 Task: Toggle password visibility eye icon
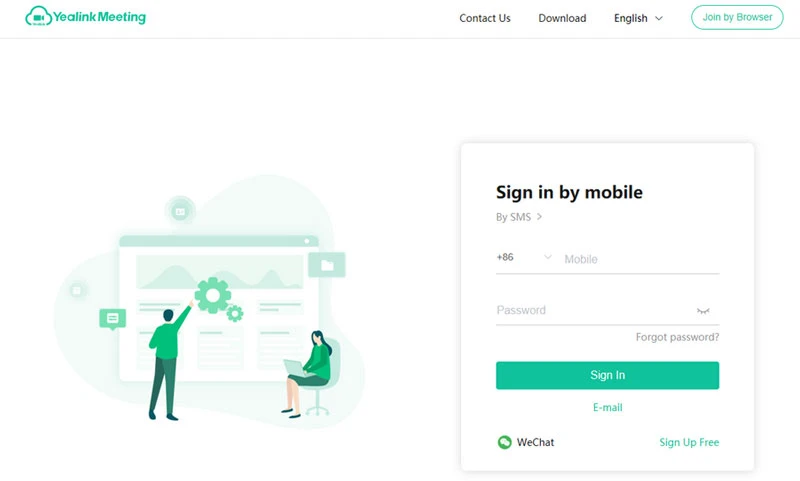click(703, 311)
